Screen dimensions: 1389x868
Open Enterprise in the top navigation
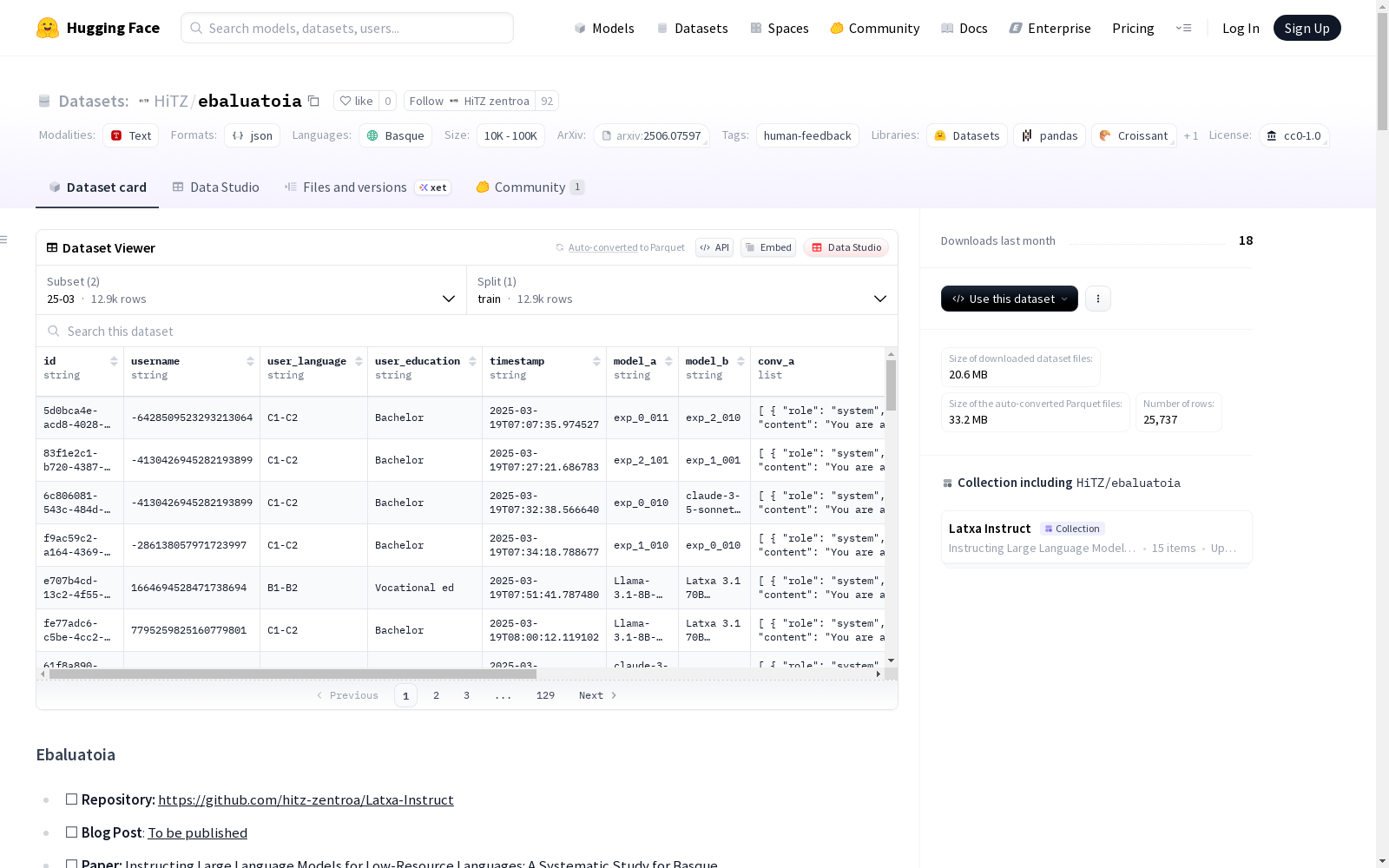(x=1050, y=29)
